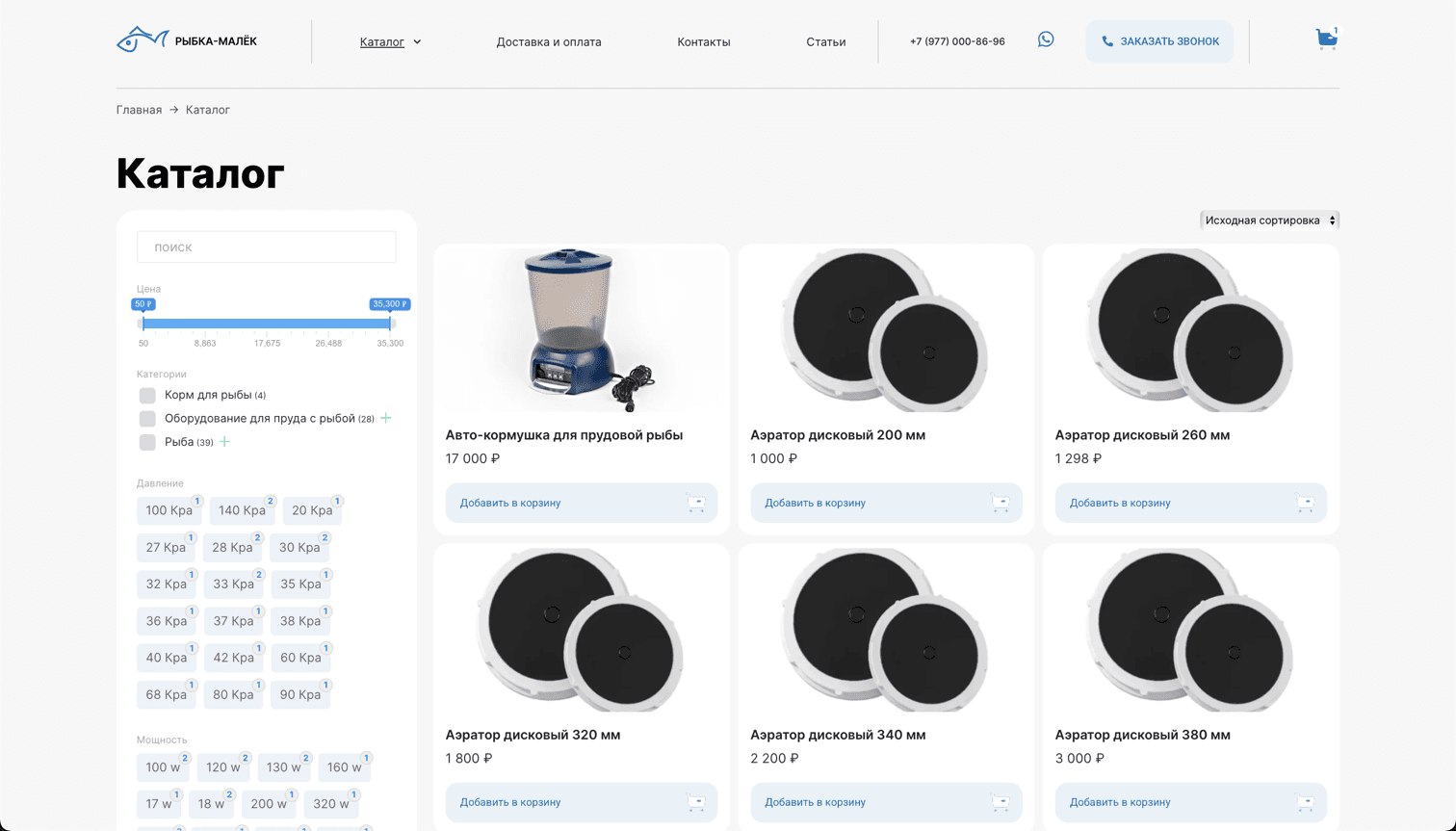Filter by 80 Kpa pressure
This screenshot has height=831, width=1456.
pos(233,694)
